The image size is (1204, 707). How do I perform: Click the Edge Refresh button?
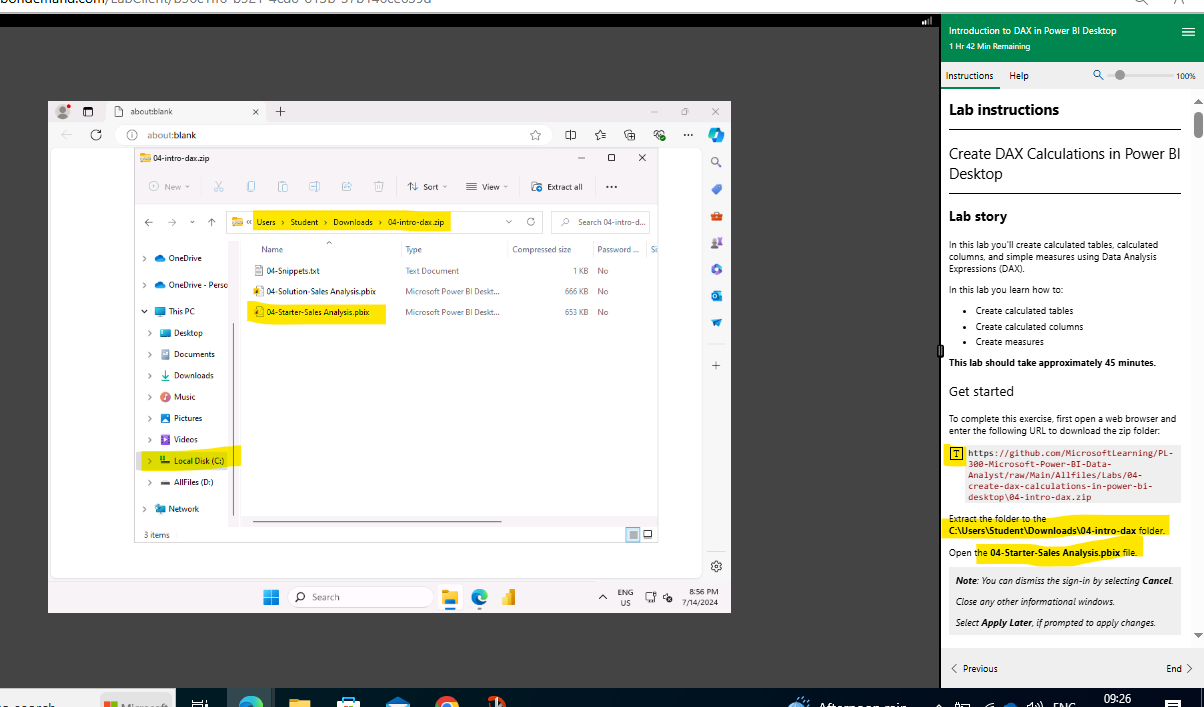(x=96, y=135)
